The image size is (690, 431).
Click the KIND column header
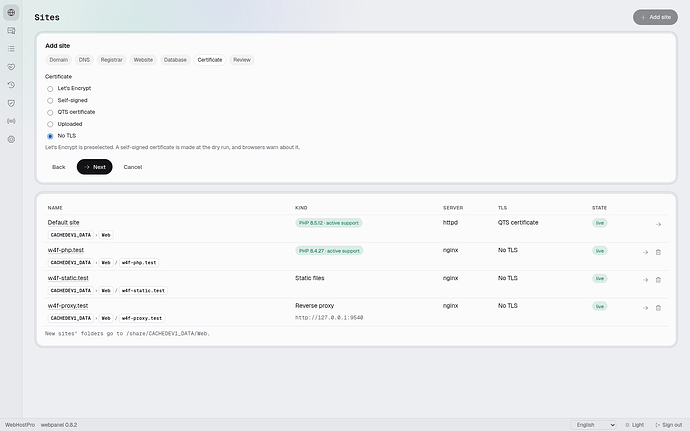pos(301,208)
